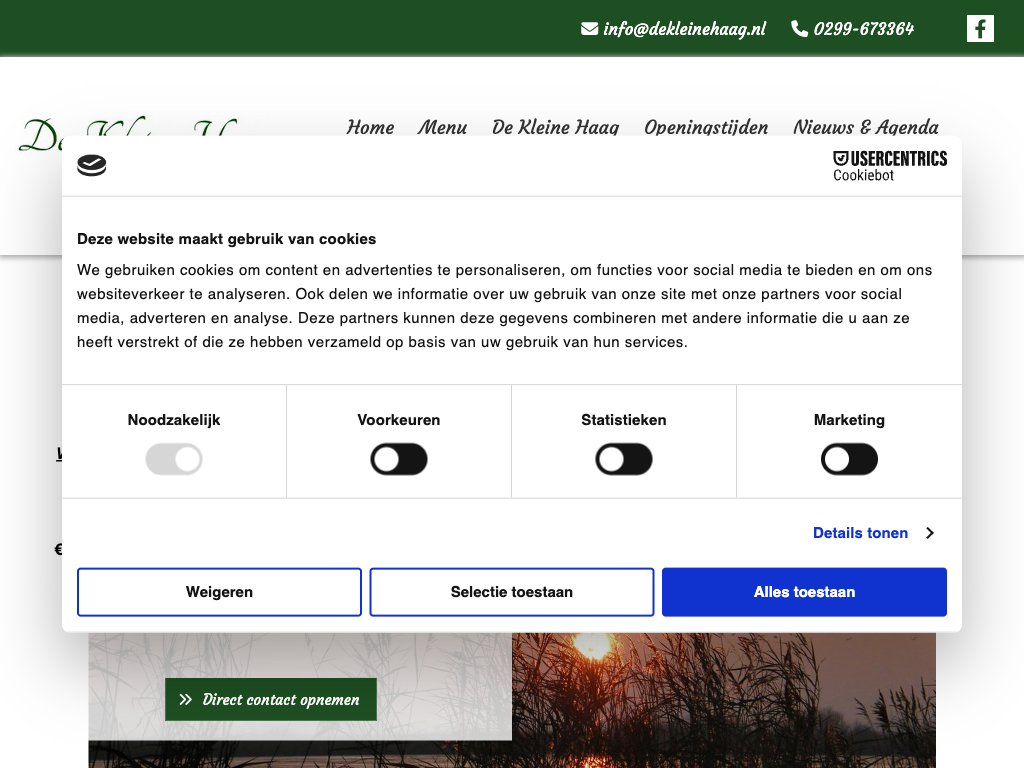This screenshot has height=768, width=1024.
Task: Expand Details tonen cookie details
Action: [x=860, y=533]
